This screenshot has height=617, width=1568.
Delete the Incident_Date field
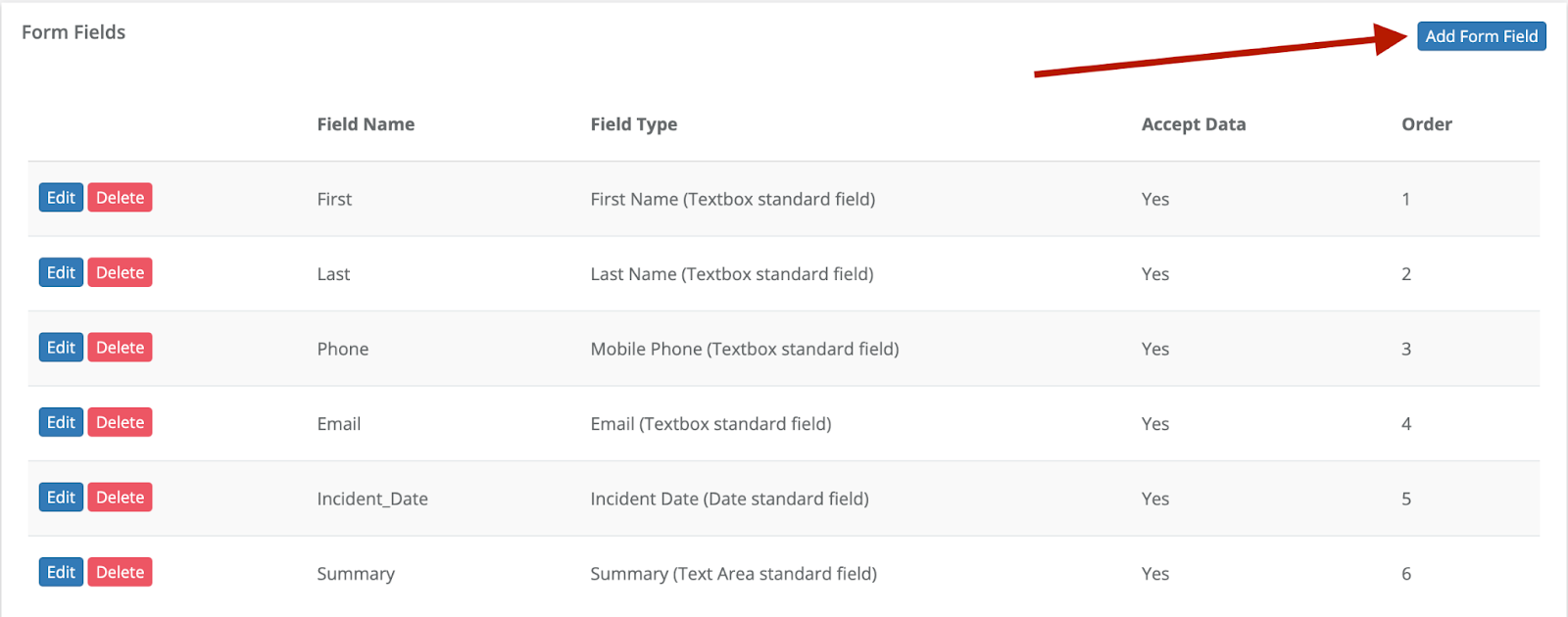120,498
